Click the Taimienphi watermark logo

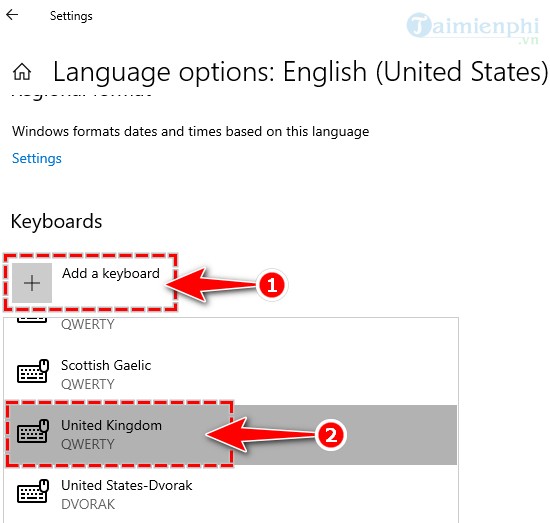pyautogui.click(x=472, y=27)
